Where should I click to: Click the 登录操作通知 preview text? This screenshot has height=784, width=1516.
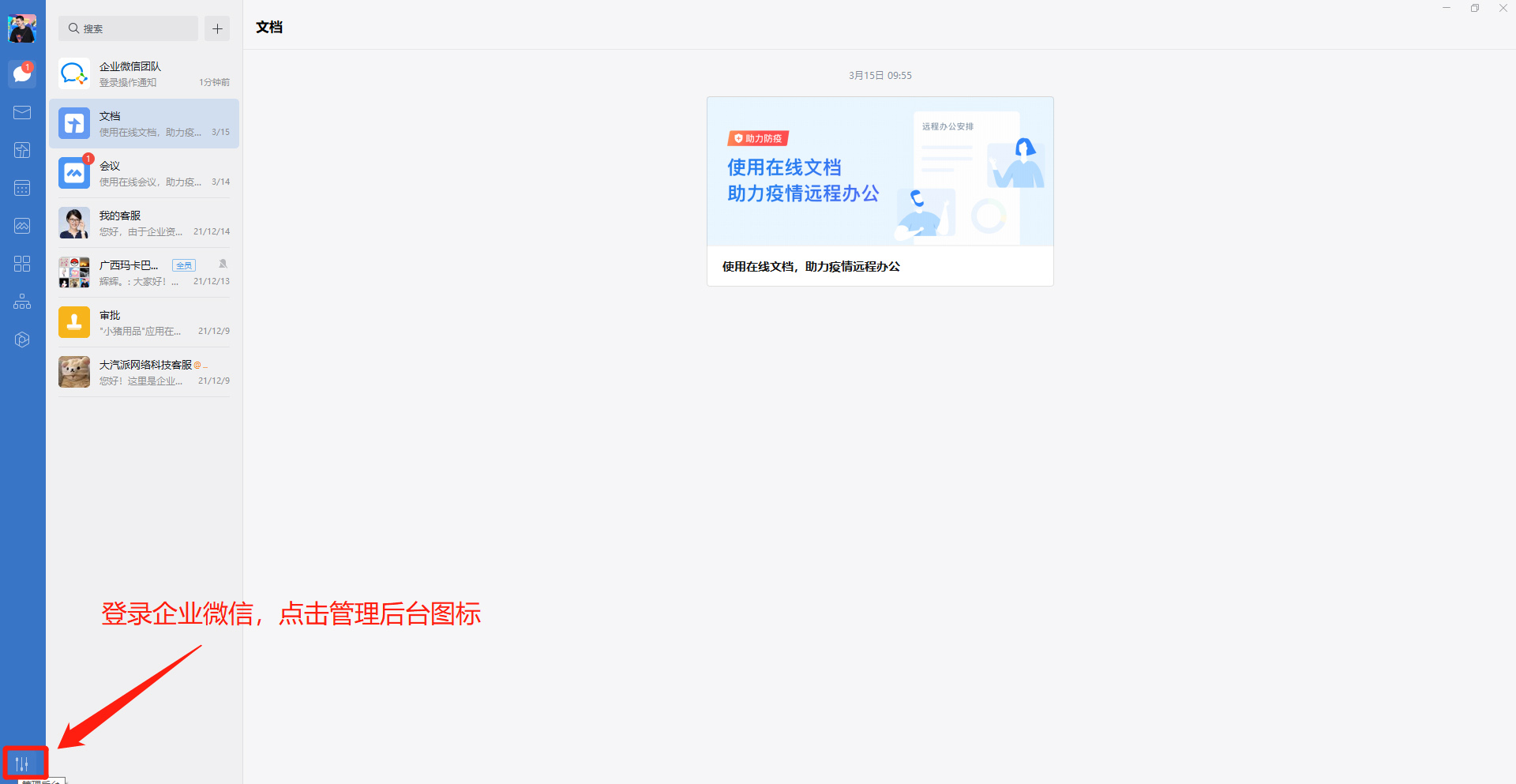[128, 83]
